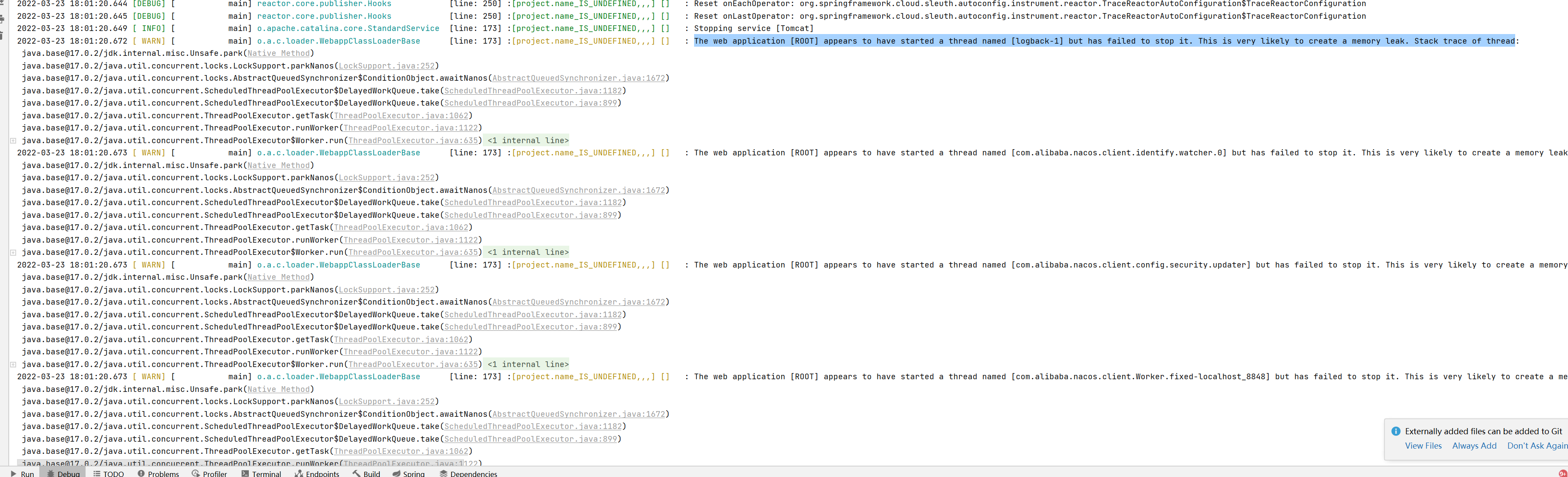Open View Files in the Git notification
The width and height of the screenshot is (1568, 477).
[1423, 446]
